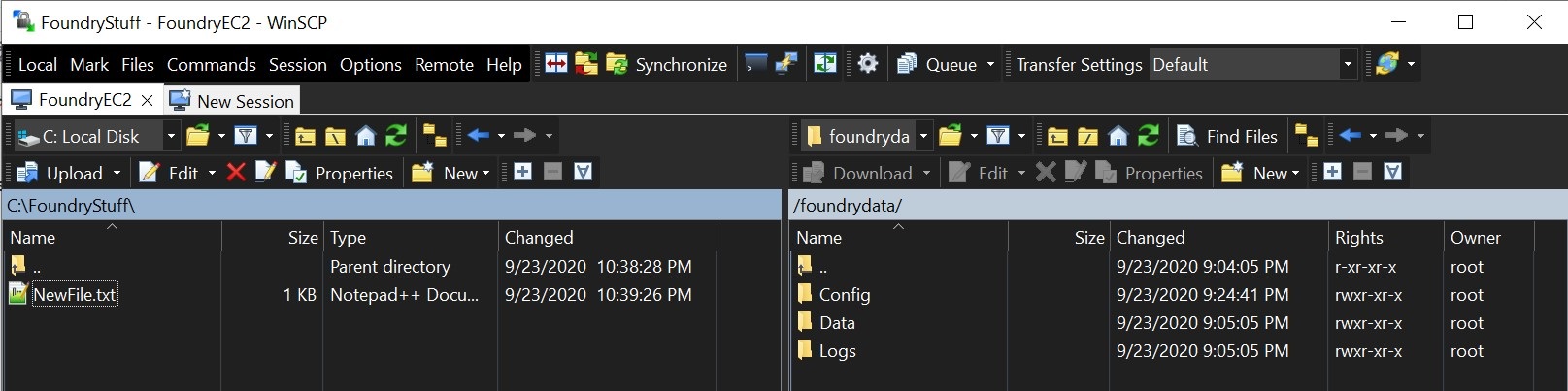Toggle the remote directory tree icon
Viewport: 1568px width, 391px height.
1307,136
